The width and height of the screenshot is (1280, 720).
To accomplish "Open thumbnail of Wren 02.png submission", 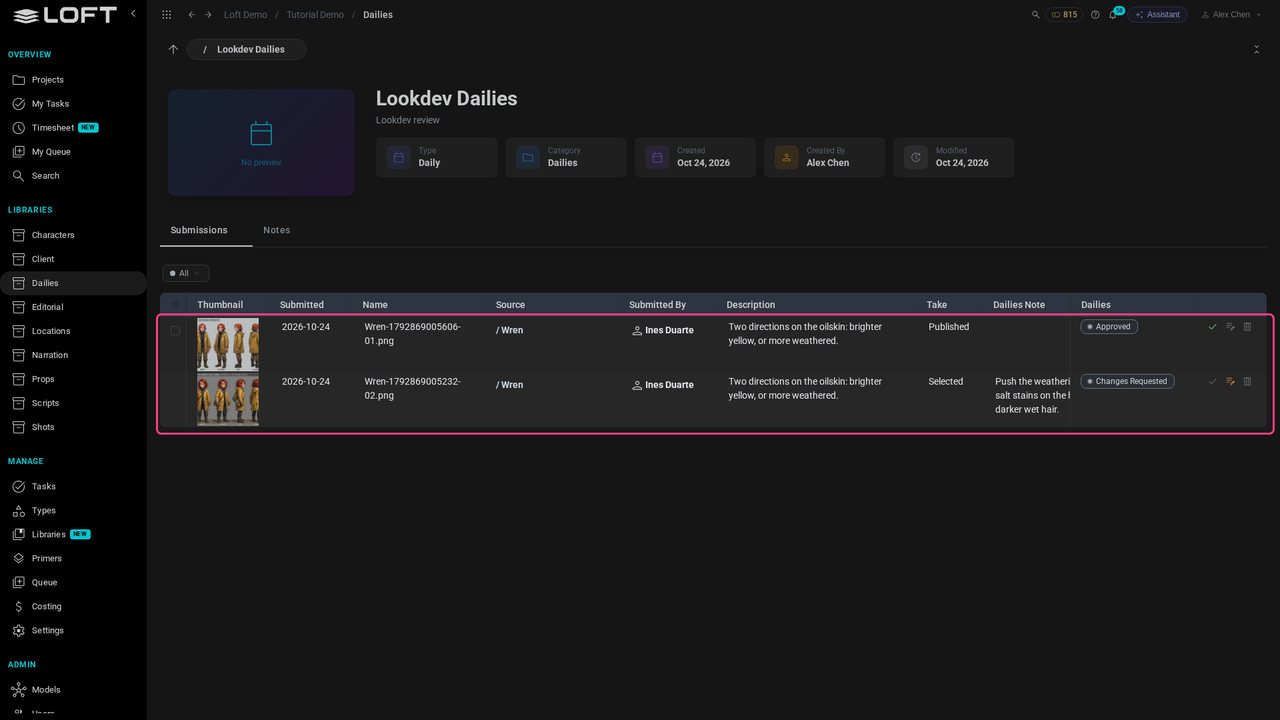I will click(x=228, y=399).
